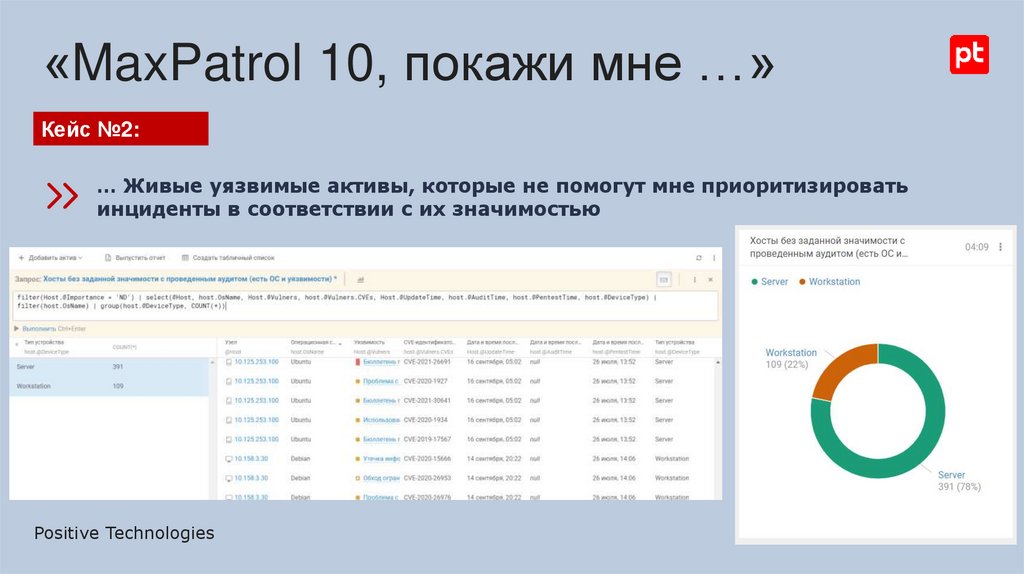Screen dimensions: 1024x574
Task: Toggle the Server legend item in chart
Action: (x=769, y=281)
